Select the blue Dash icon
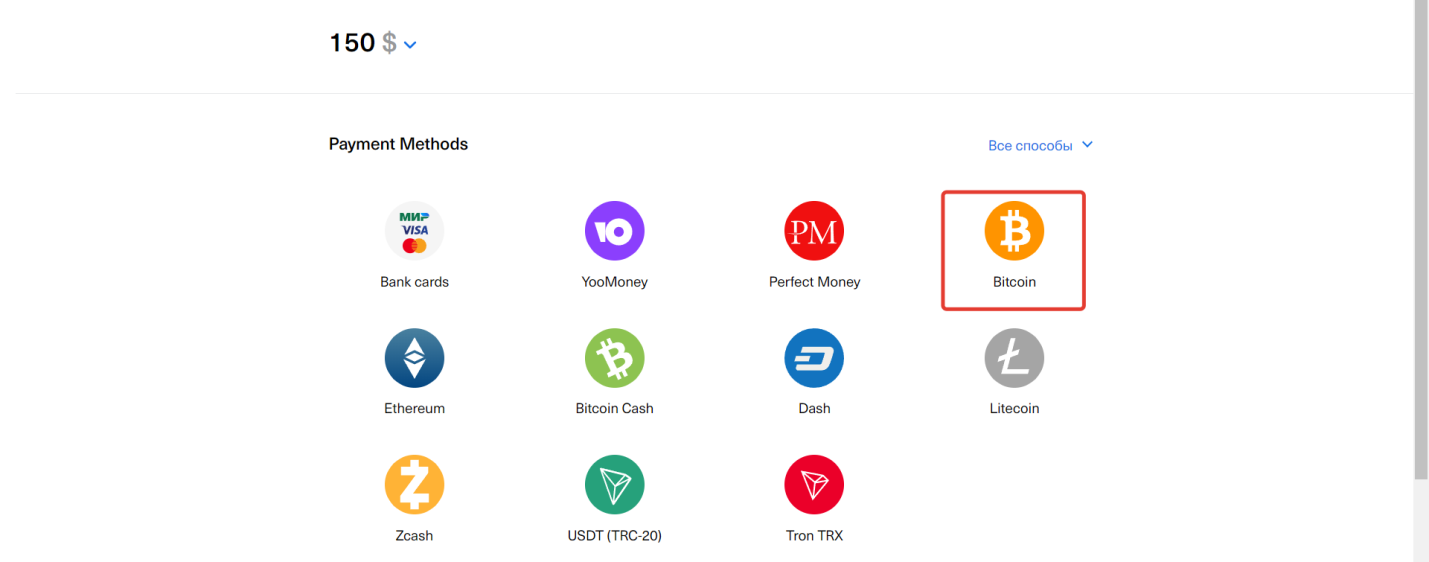This screenshot has width=1429, height=562. 814,358
